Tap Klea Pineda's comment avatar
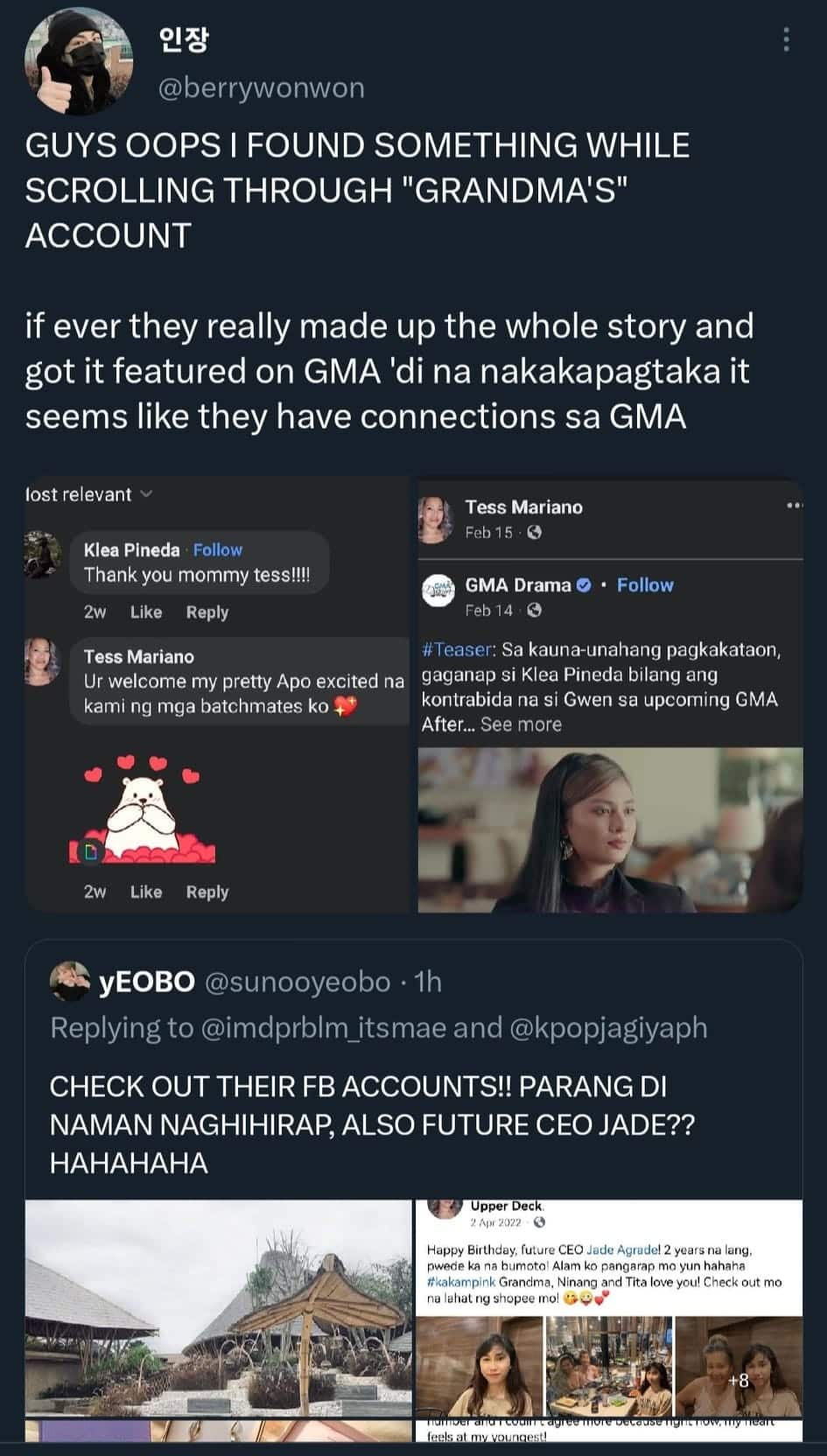This screenshot has width=827, height=1456. coord(43,555)
